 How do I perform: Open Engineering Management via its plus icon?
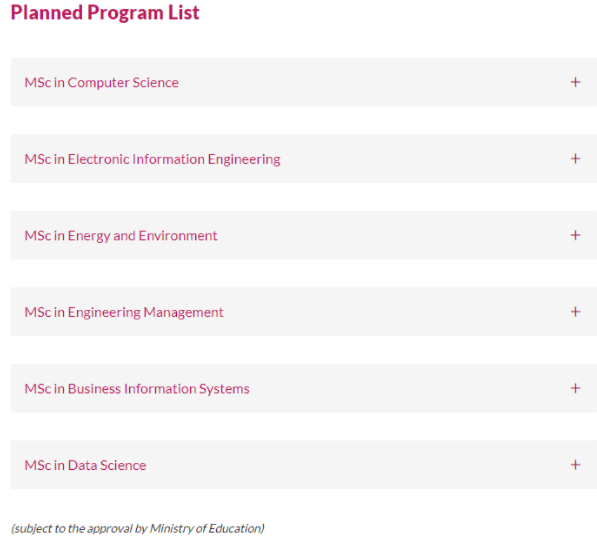575,312
